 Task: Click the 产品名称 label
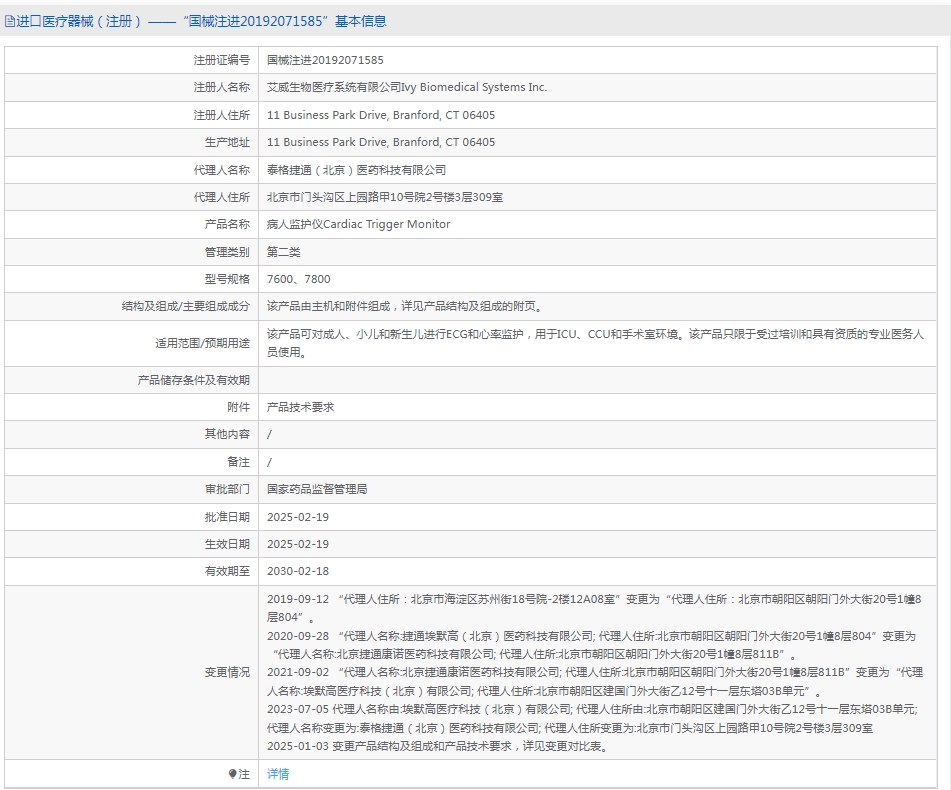point(227,224)
